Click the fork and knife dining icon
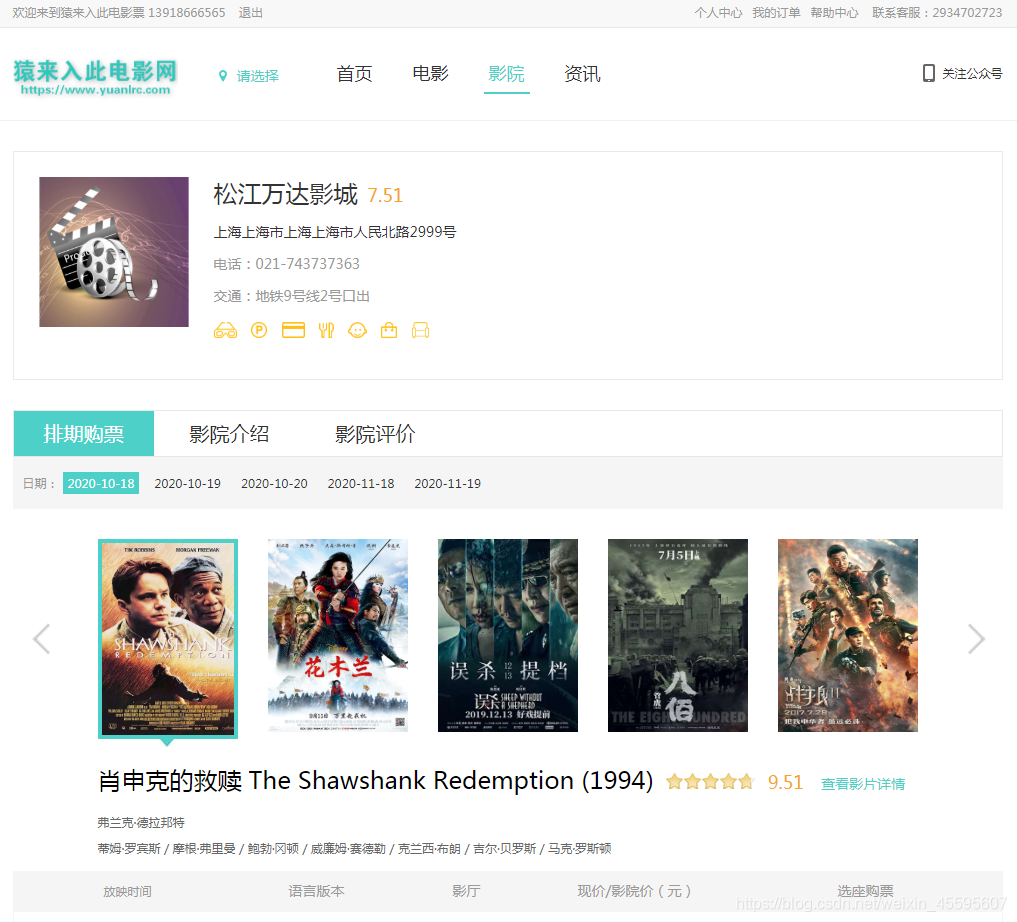 coord(326,331)
